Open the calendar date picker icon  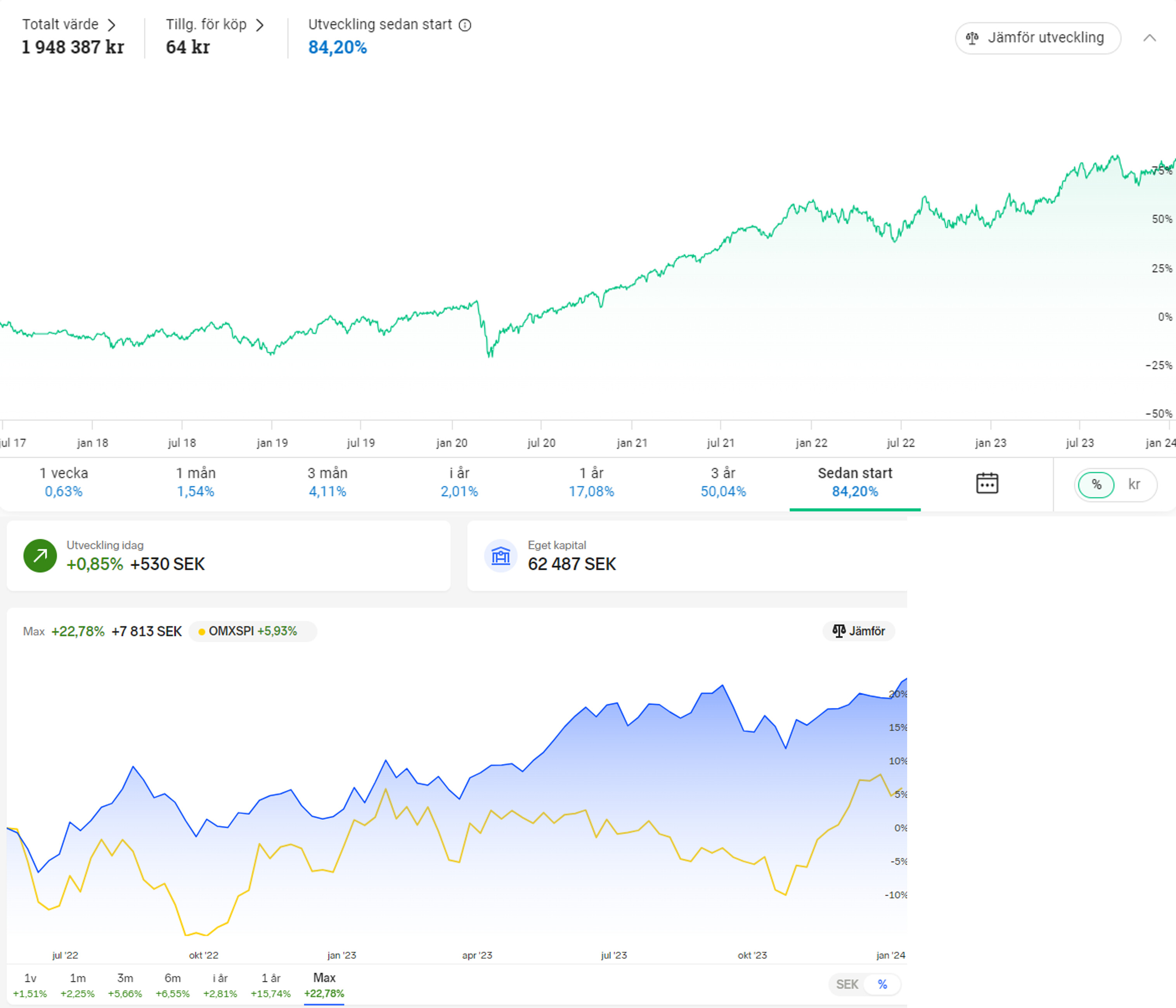tap(987, 483)
